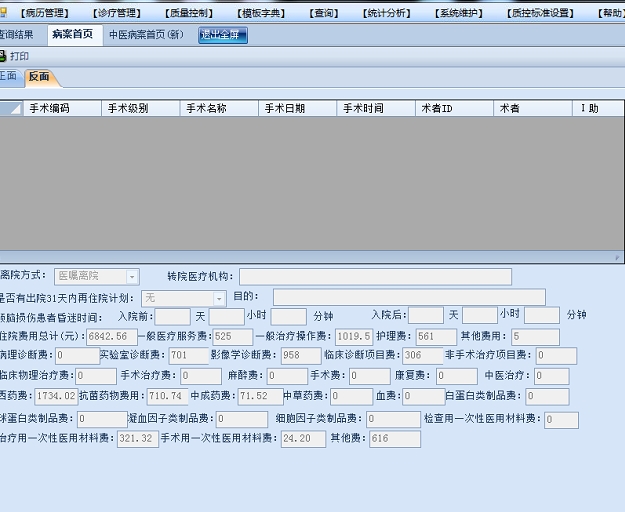Click the 其他费用 field showing 5

(x=536, y=337)
